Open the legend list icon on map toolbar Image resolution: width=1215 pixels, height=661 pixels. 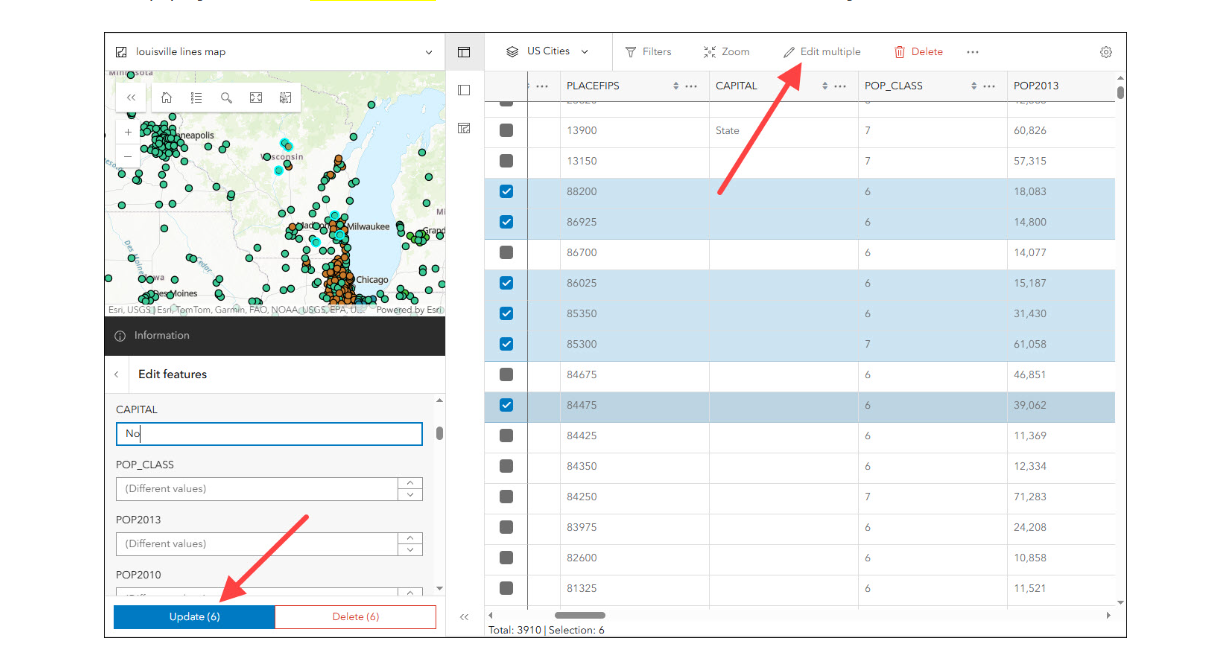[x=196, y=97]
